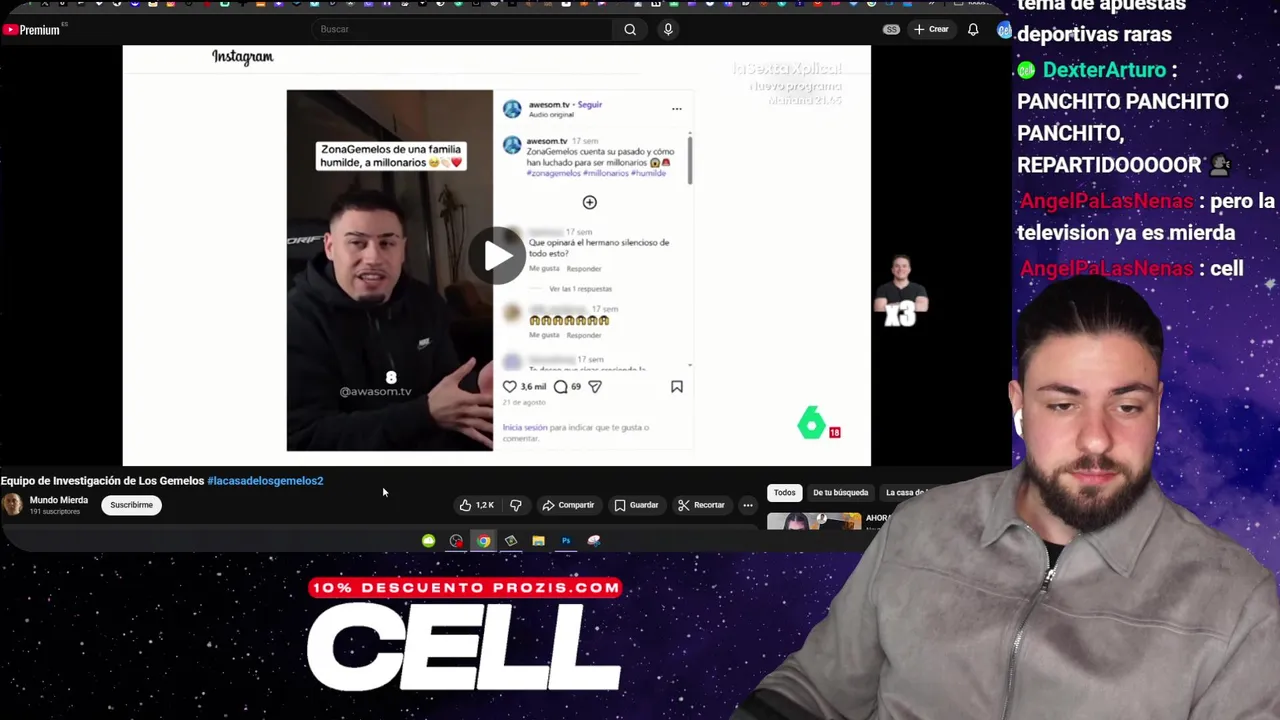
Task: Click Instagram post share arrow
Action: point(595,386)
